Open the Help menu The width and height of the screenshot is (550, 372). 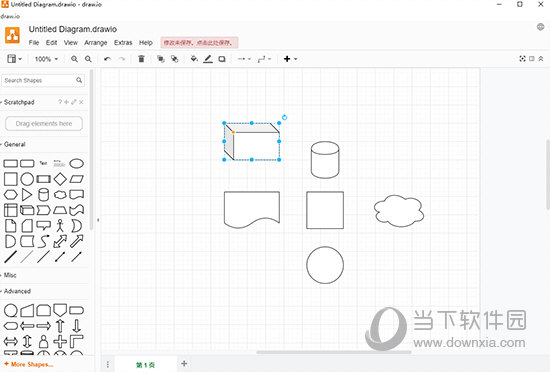coord(146,42)
